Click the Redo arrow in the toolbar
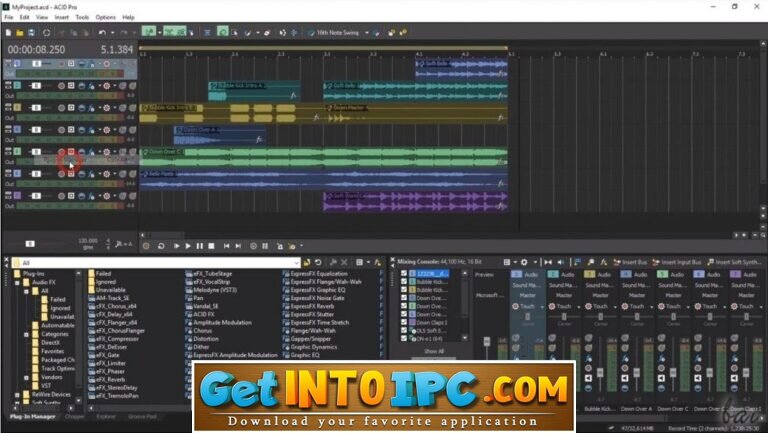Screen dimensions: 768x433 123,33
